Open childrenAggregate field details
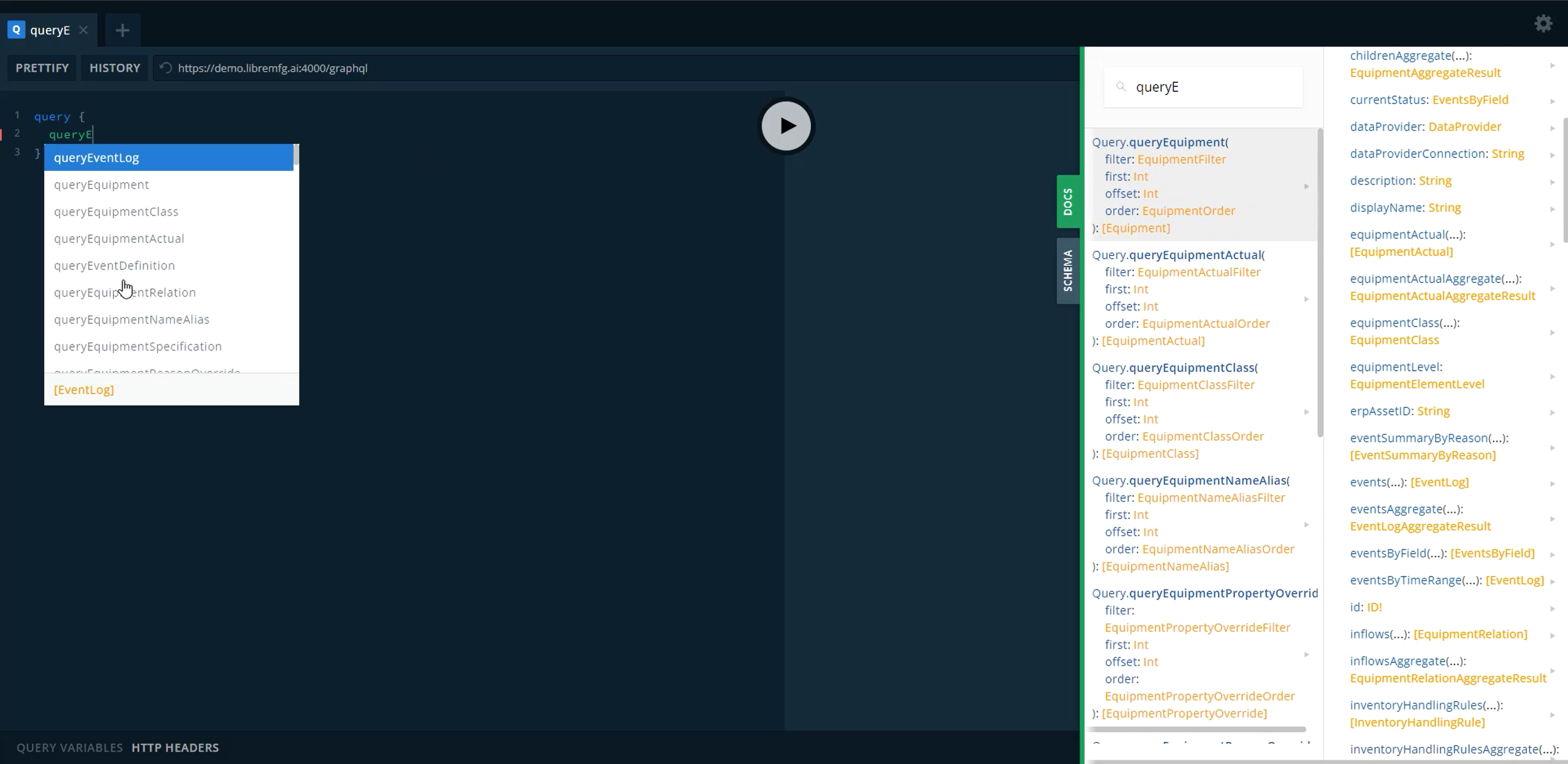 [x=1447, y=64]
